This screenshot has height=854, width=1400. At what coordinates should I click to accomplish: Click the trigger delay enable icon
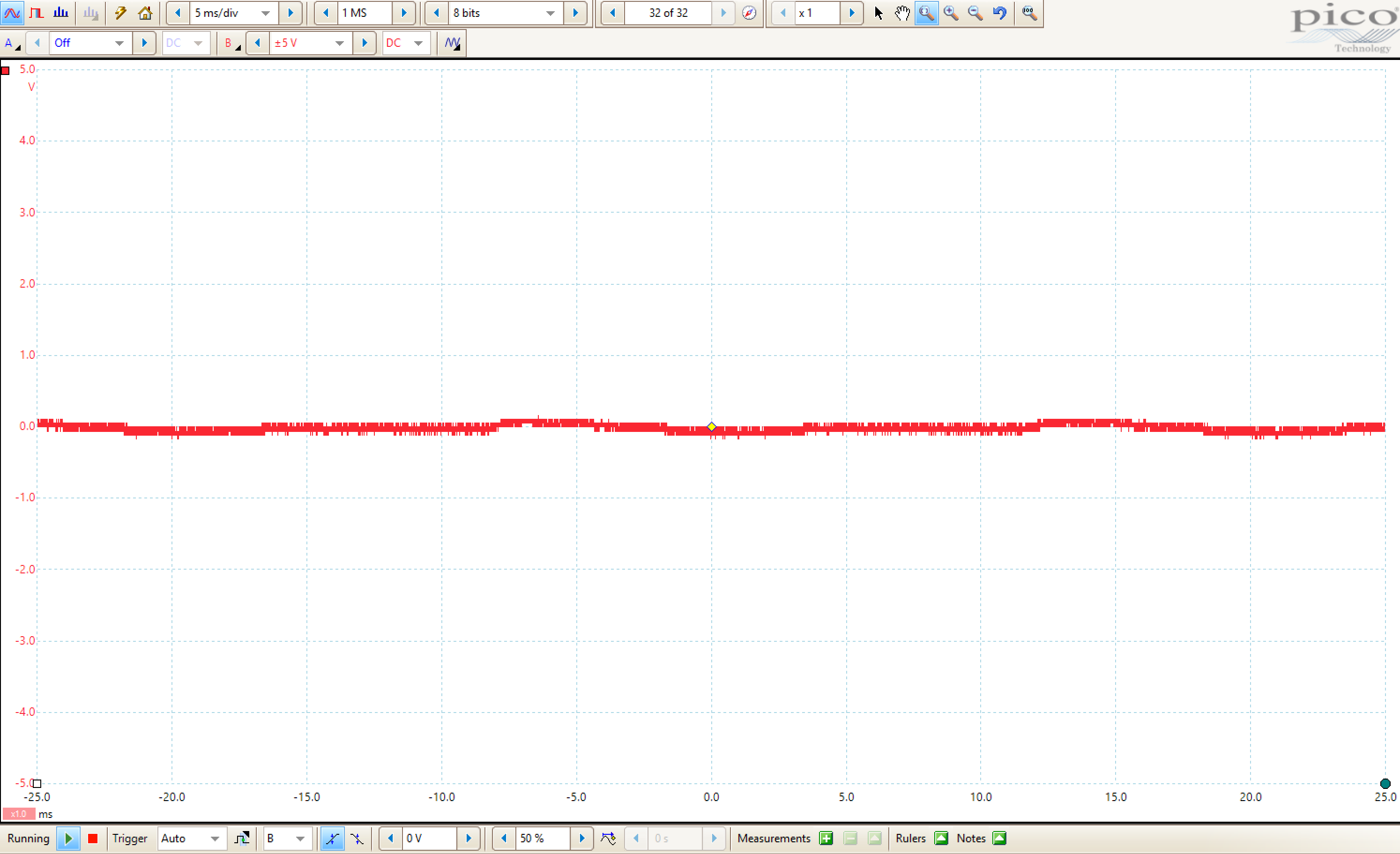pyautogui.click(x=608, y=838)
